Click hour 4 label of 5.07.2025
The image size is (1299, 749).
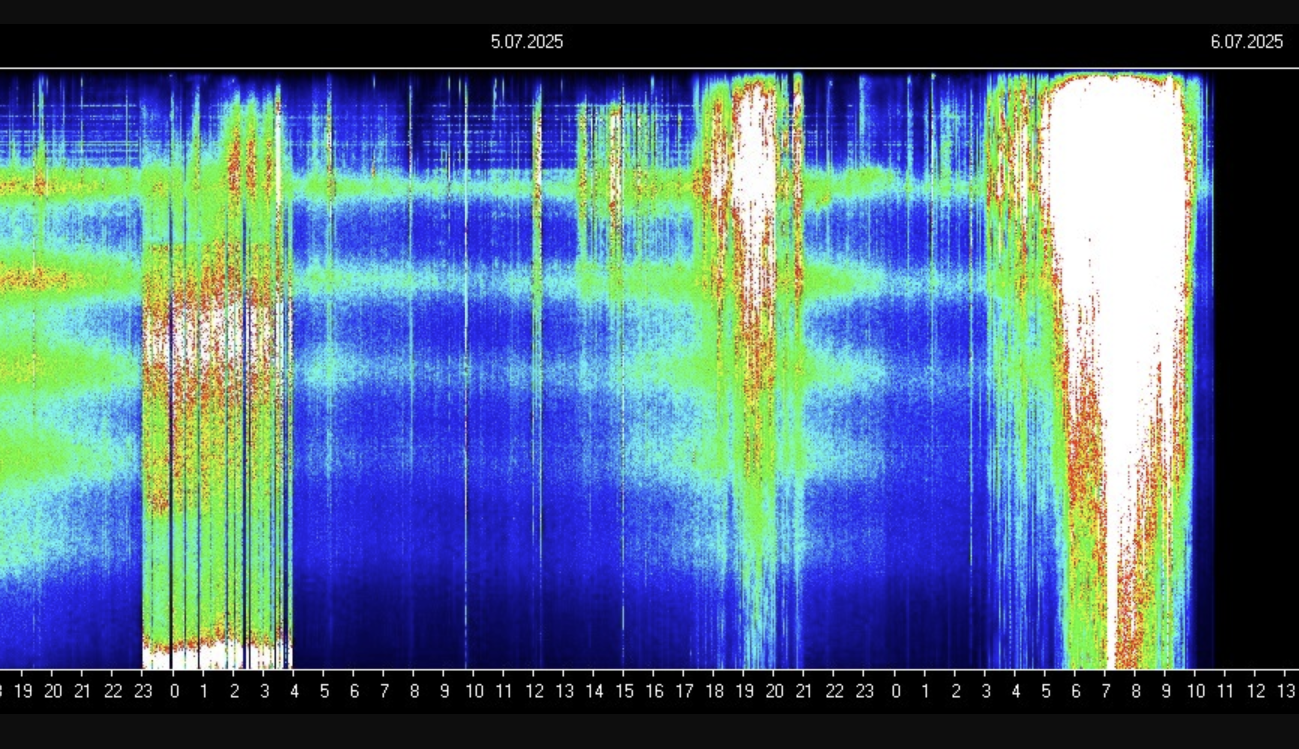[293, 690]
